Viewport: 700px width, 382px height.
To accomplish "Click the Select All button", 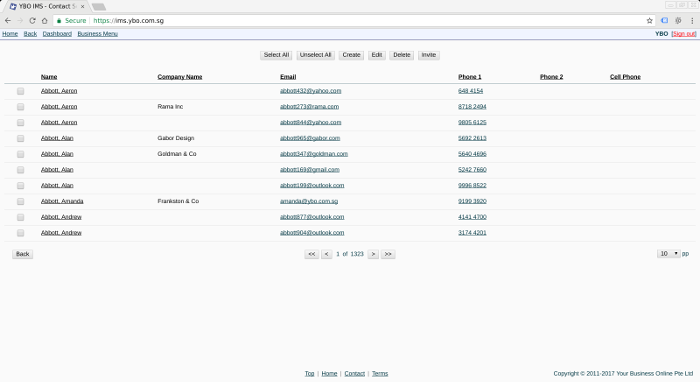I will [276, 55].
